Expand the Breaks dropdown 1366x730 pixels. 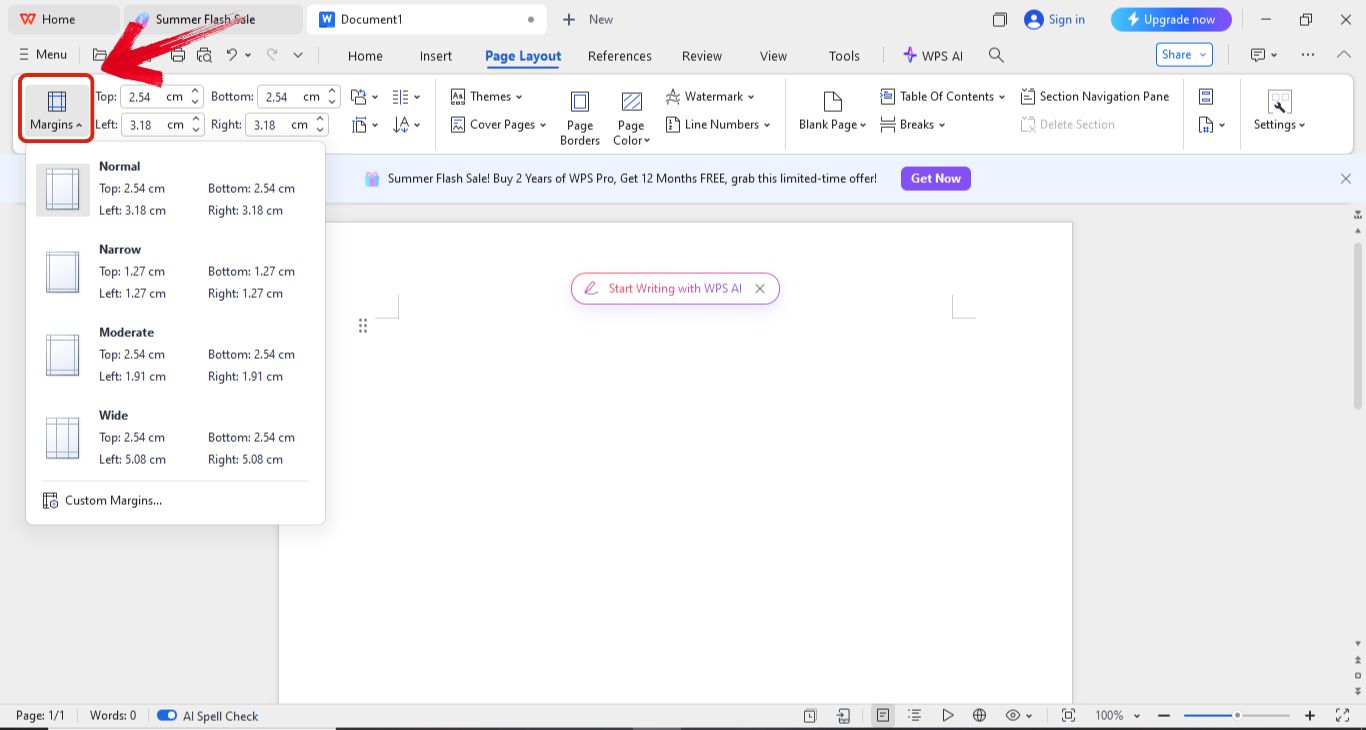pos(912,124)
